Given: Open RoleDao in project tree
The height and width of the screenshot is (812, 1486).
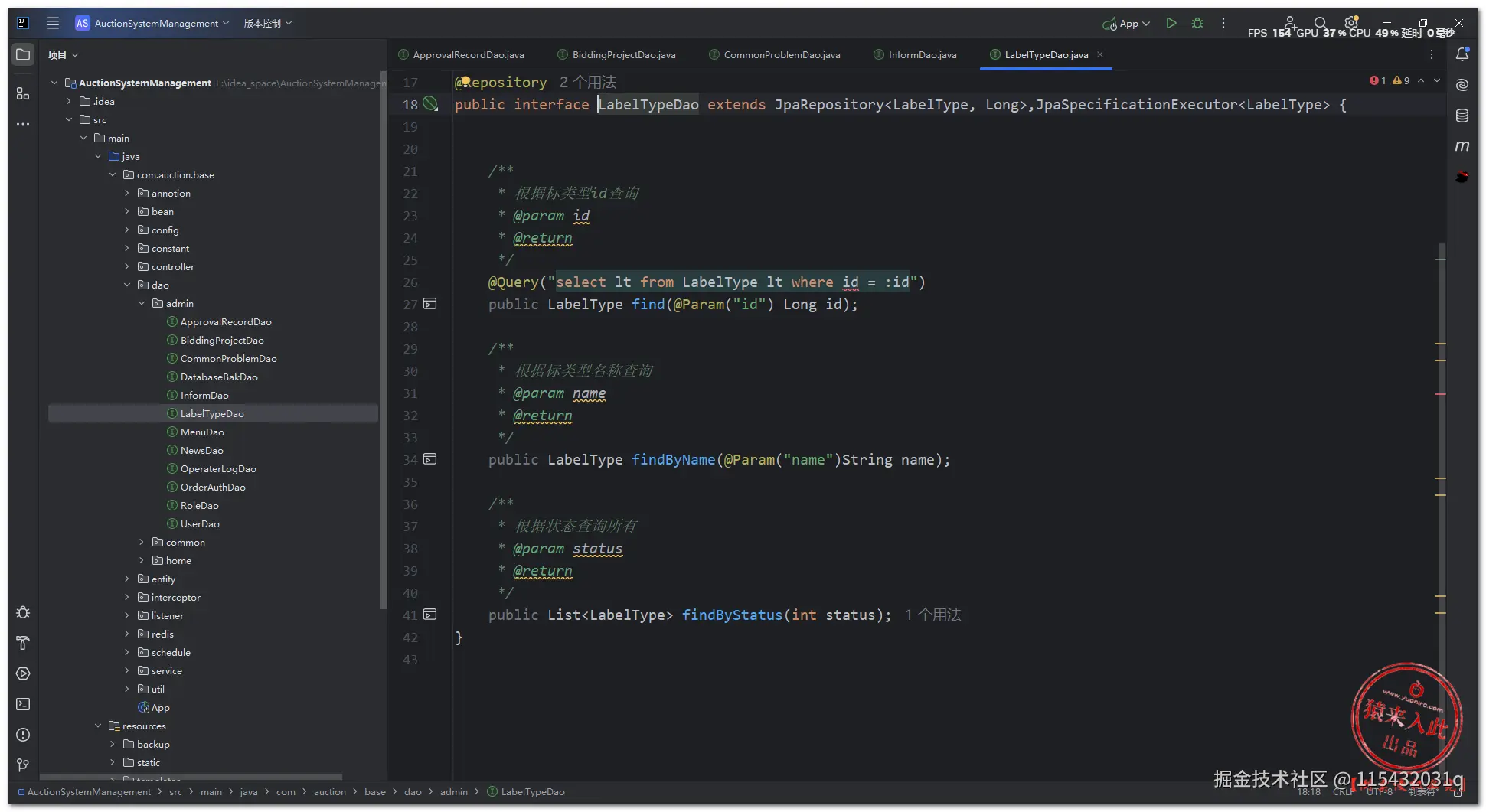Looking at the screenshot, I should click(x=199, y=505).
